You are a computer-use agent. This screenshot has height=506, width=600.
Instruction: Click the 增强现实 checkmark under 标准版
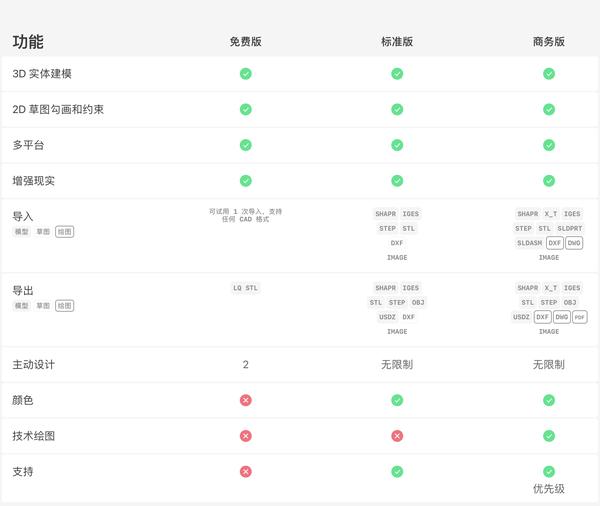click(x=397, y=181)
